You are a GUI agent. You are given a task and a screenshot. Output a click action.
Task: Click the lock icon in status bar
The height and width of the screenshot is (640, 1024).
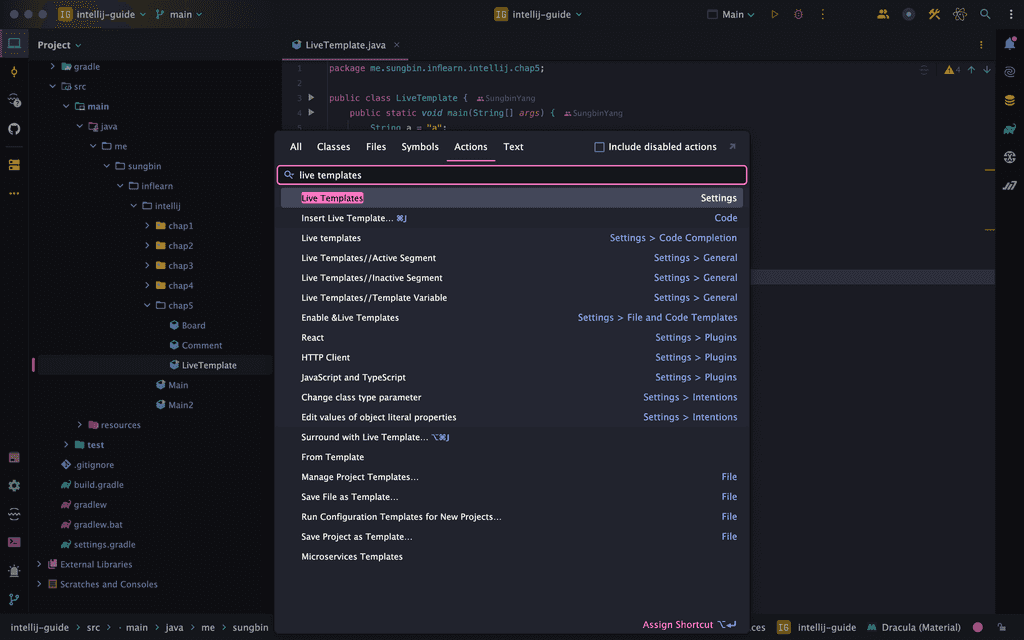(x=1001, y=628)
